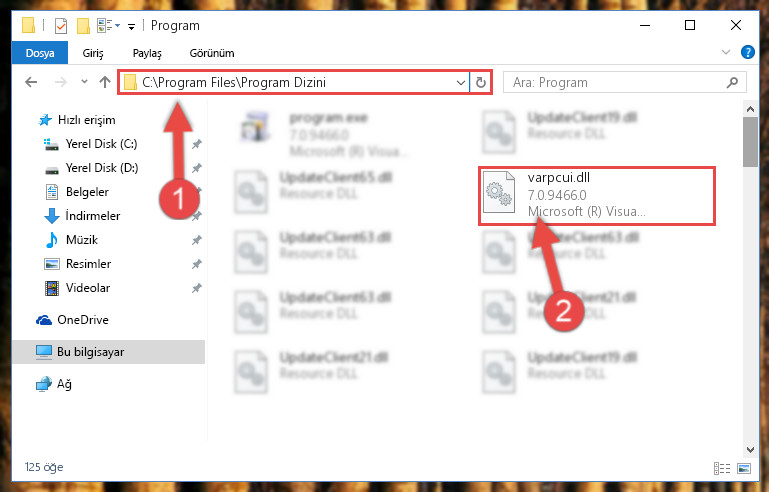
Task: Click the Properties icon in title bar
Action: (x=61, y=26)
